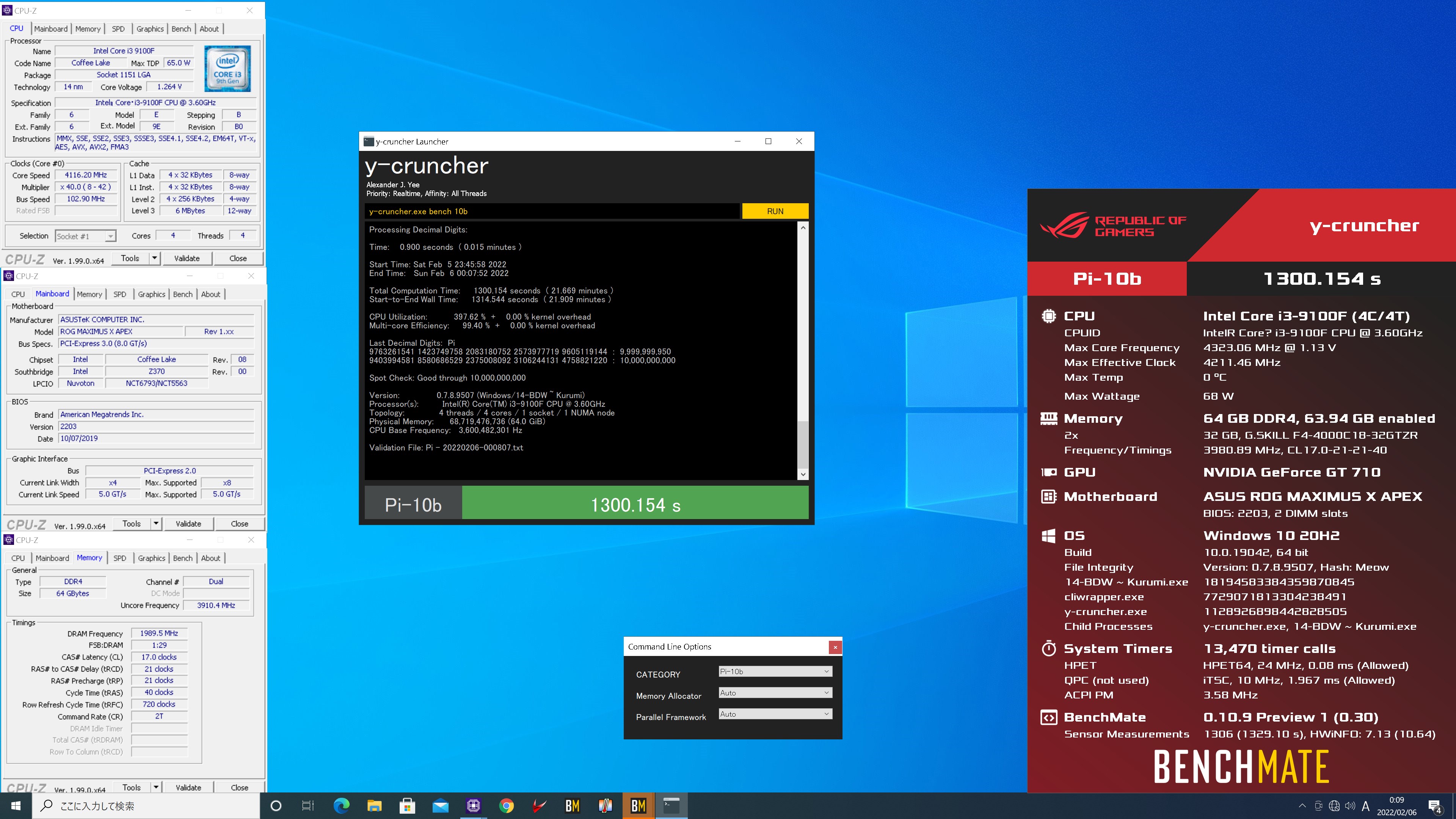The image size is (1456, 819).
Task: Click Tools button in the Memory CPU-Z window
Action: pyautogui.click(x=131, y=788)
